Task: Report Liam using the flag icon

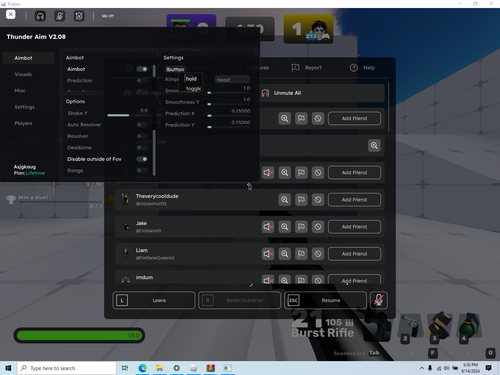Action: pos(301,254)
